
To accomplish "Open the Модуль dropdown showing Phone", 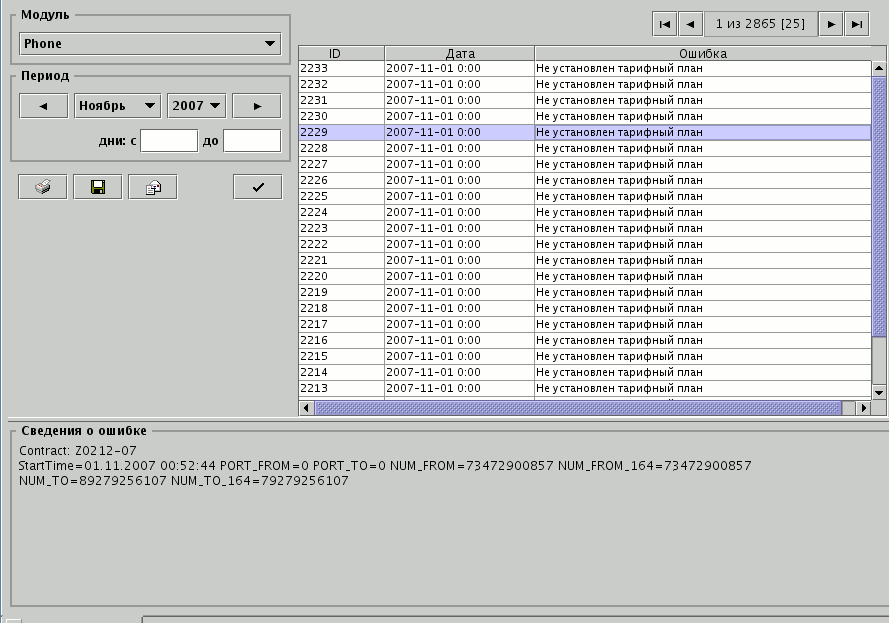I will 150,44.
